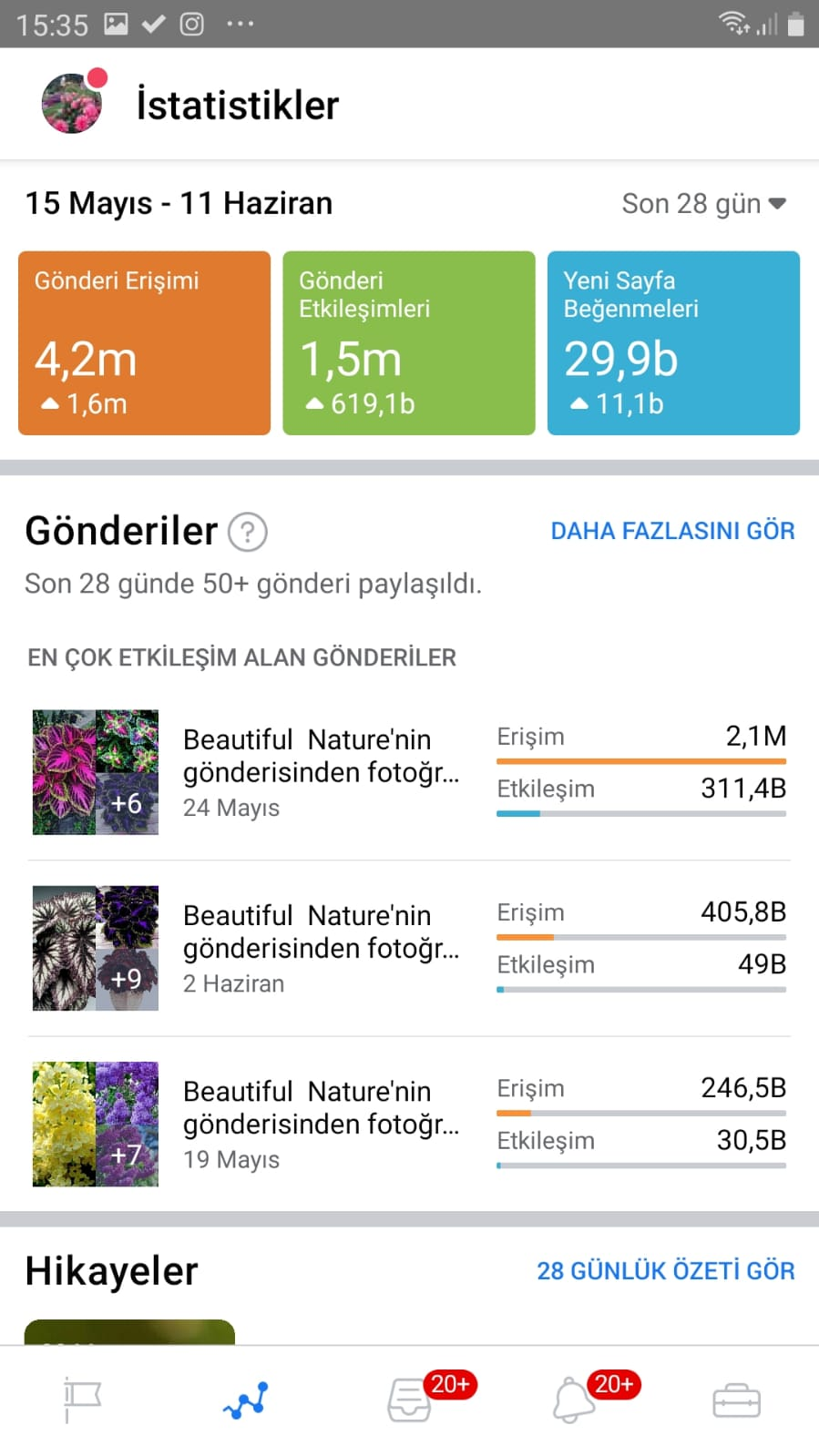The image size is (819, 1456).
Task: Open the notifications bell icon
Action: tap(573, 1400)
